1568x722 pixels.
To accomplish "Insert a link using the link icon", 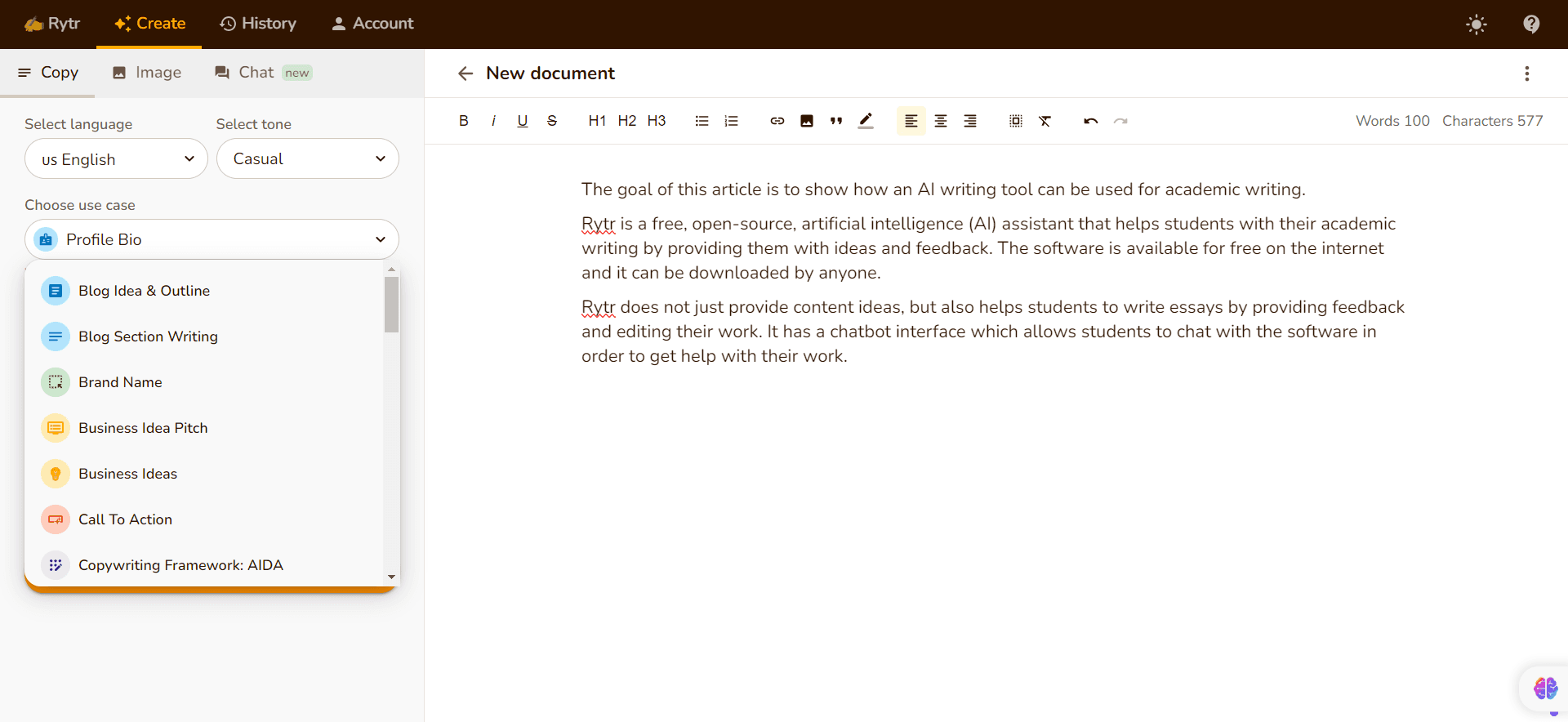I will pyautogui.click(x=777, y=121).
